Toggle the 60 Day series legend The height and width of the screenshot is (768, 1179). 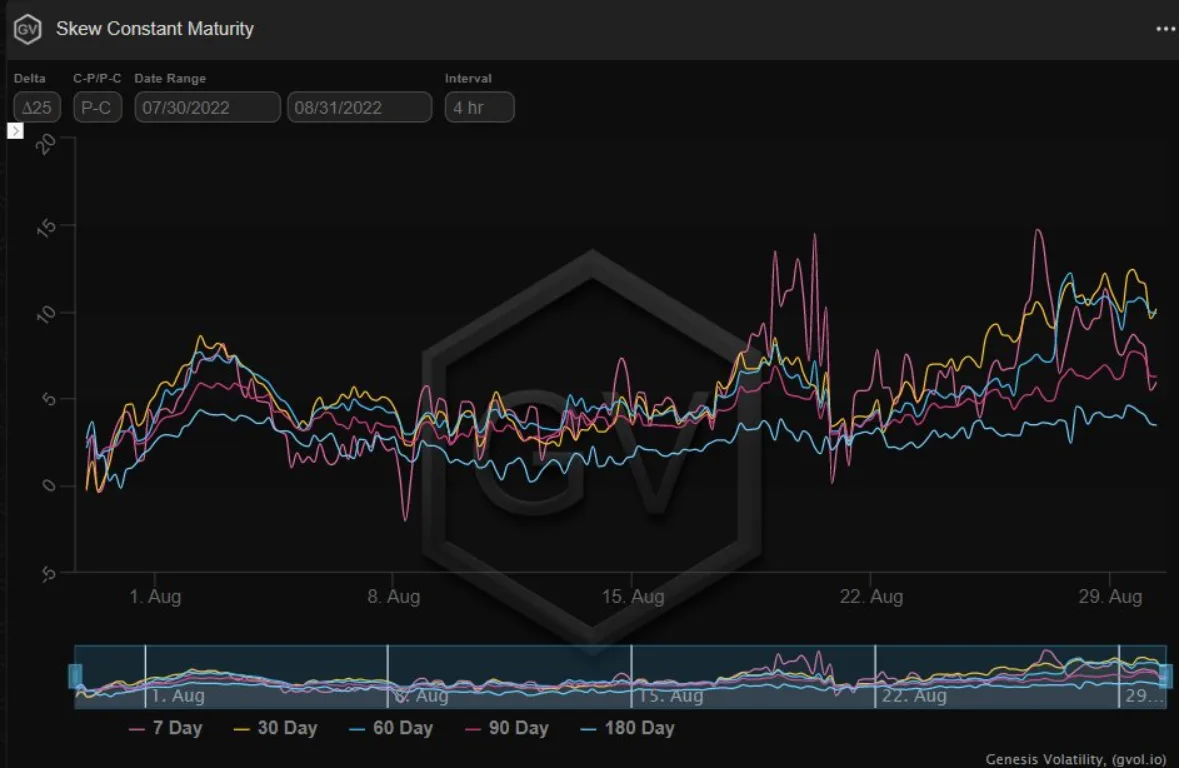[391, 728]
